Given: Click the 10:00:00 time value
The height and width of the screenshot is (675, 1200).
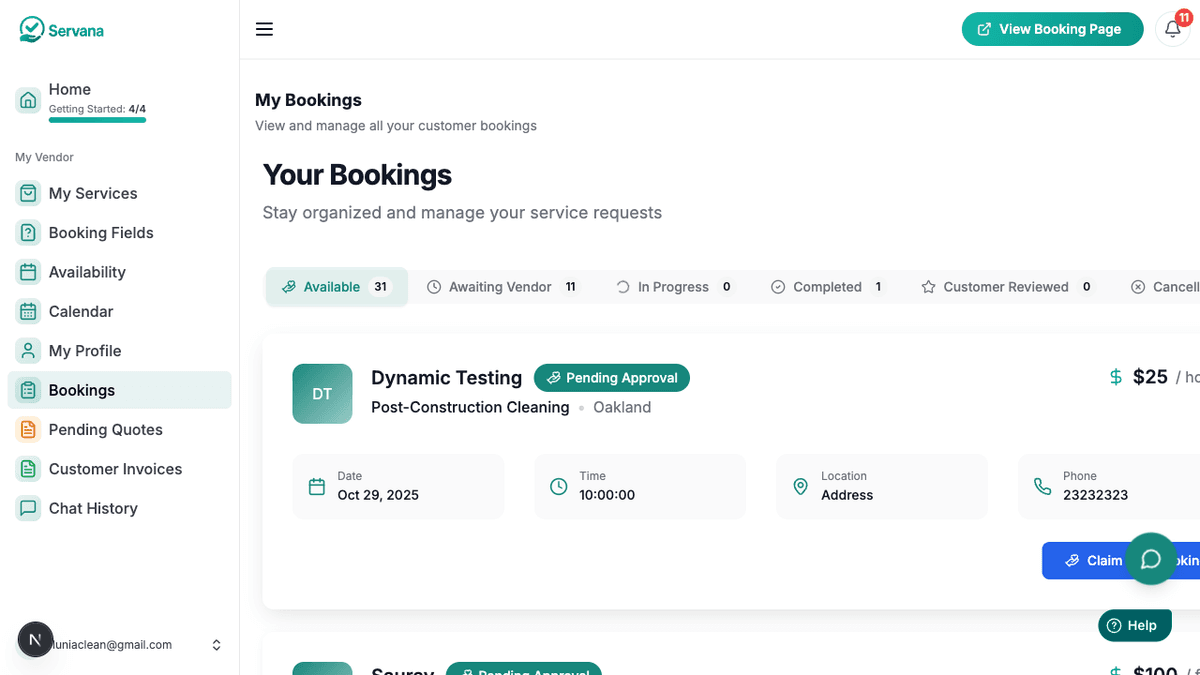Looking at the screenshot, I should [x=607, y=495].
